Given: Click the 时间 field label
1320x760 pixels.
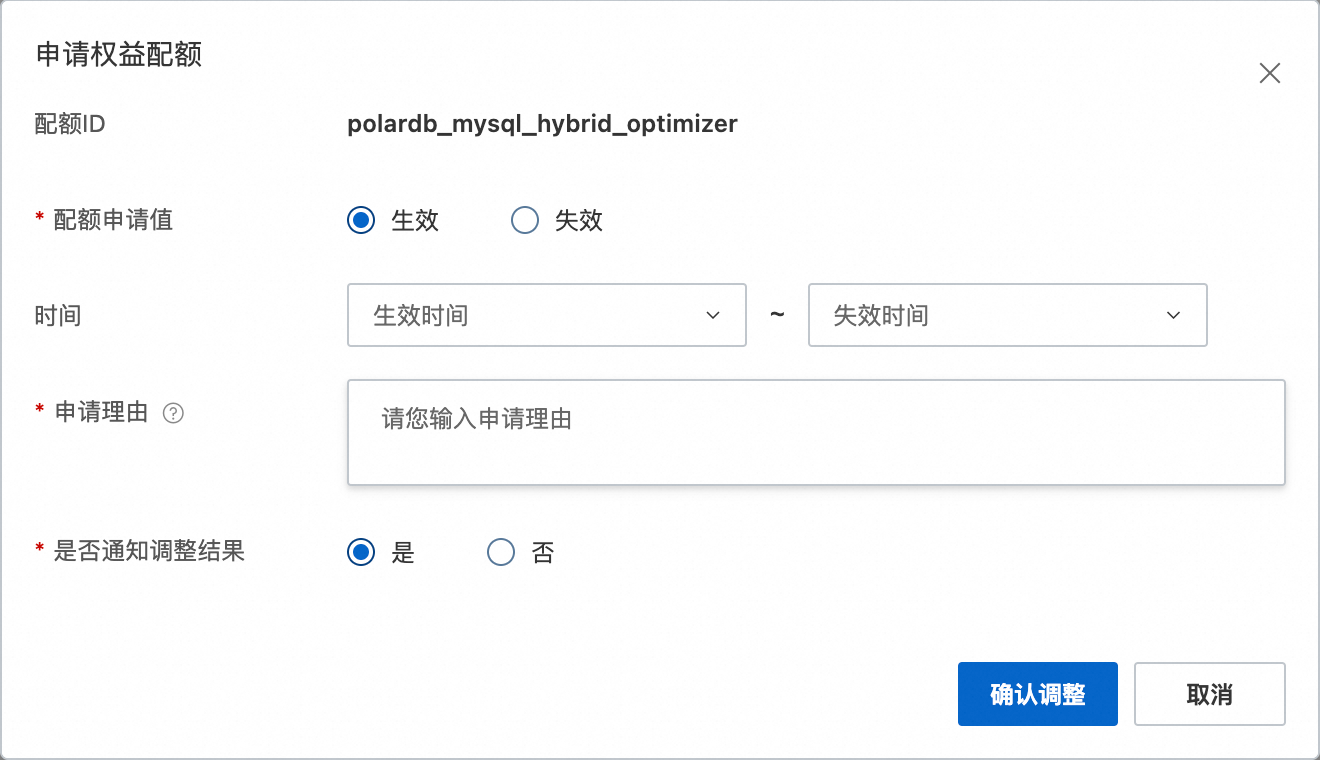Looking at the screenshot, I should pyautogui.click(x=58, y=316).
